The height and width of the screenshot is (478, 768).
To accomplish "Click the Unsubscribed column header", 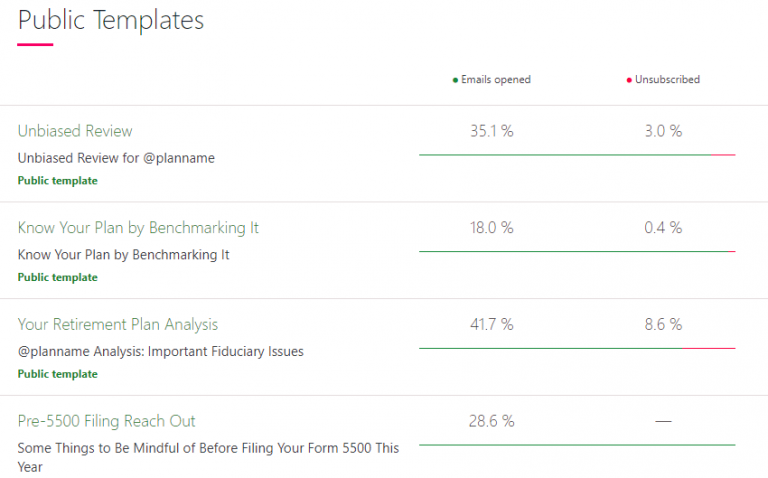I will (x=667, y=80).
